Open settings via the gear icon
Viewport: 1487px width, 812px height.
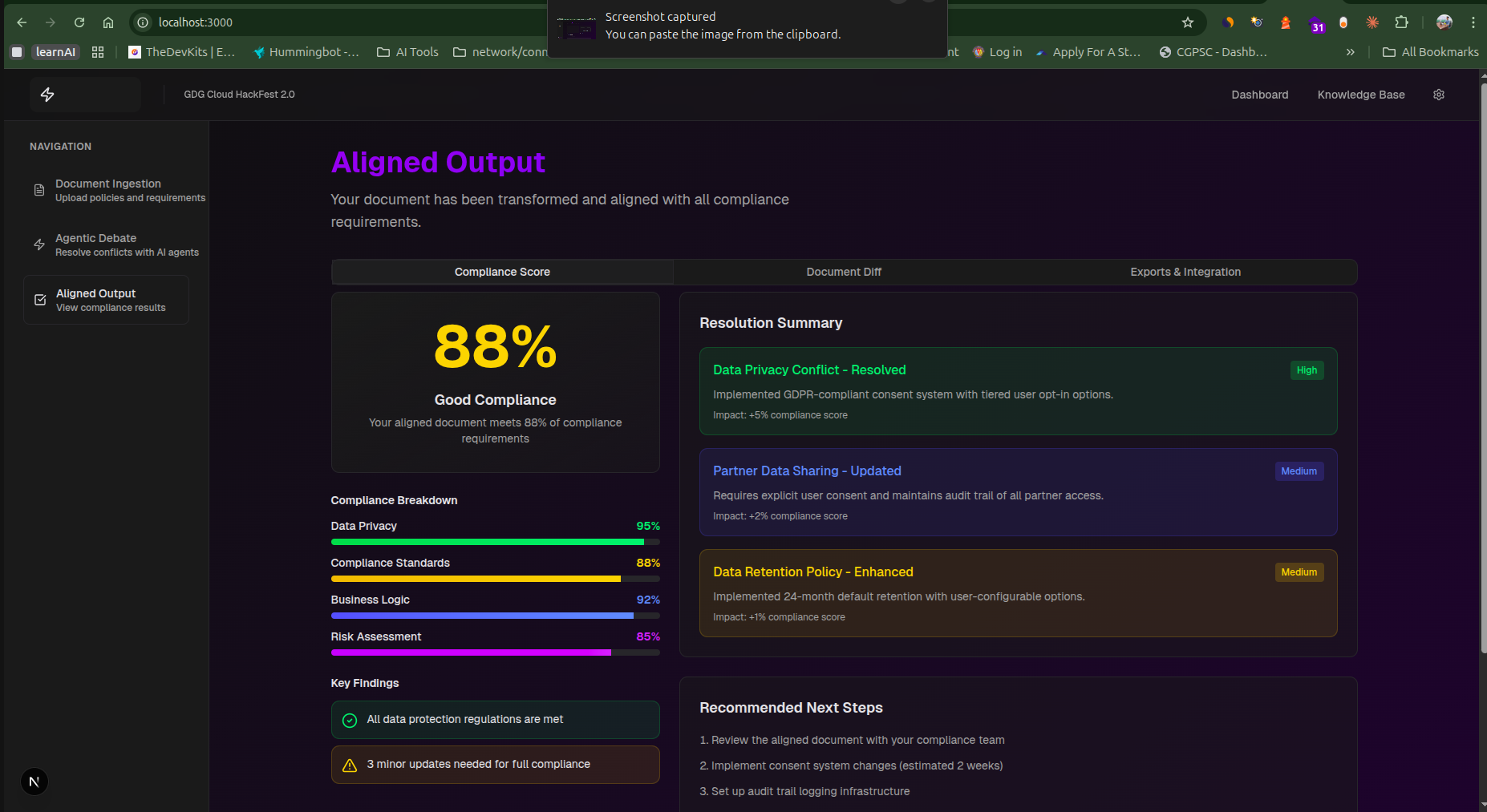tap(1439, 95)
